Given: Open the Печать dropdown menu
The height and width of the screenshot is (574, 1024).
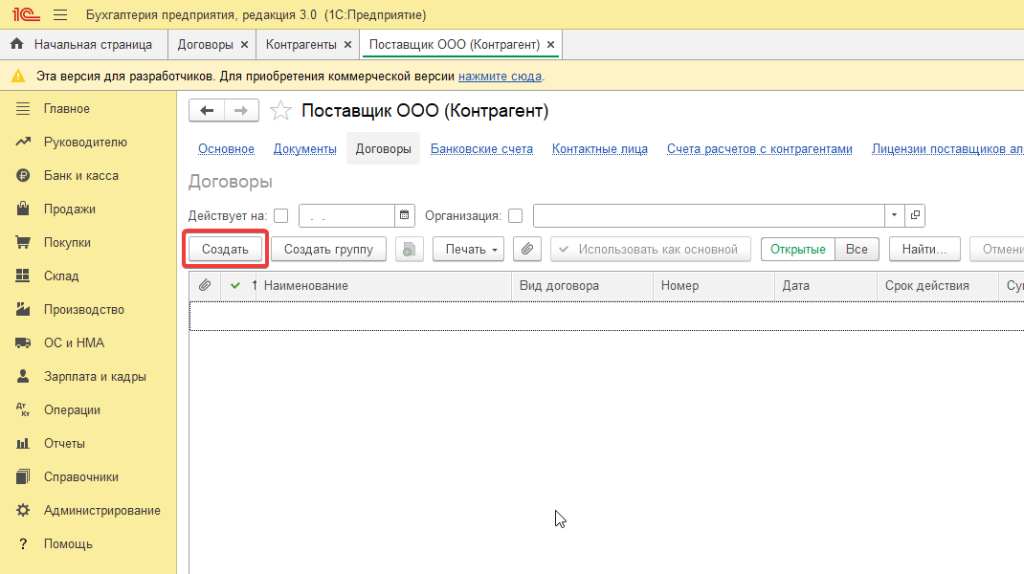Looking at the screenshot, I should pos(468,249).
